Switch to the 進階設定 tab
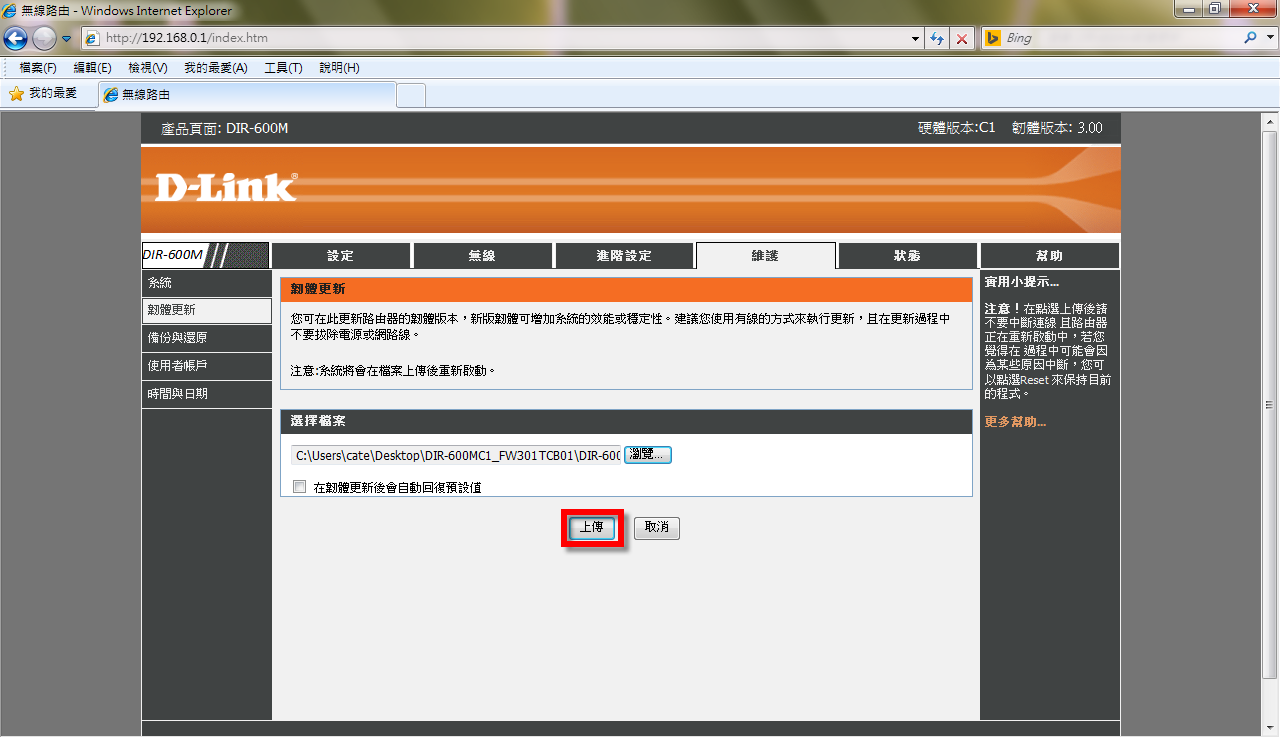 (x=624, y=256)
